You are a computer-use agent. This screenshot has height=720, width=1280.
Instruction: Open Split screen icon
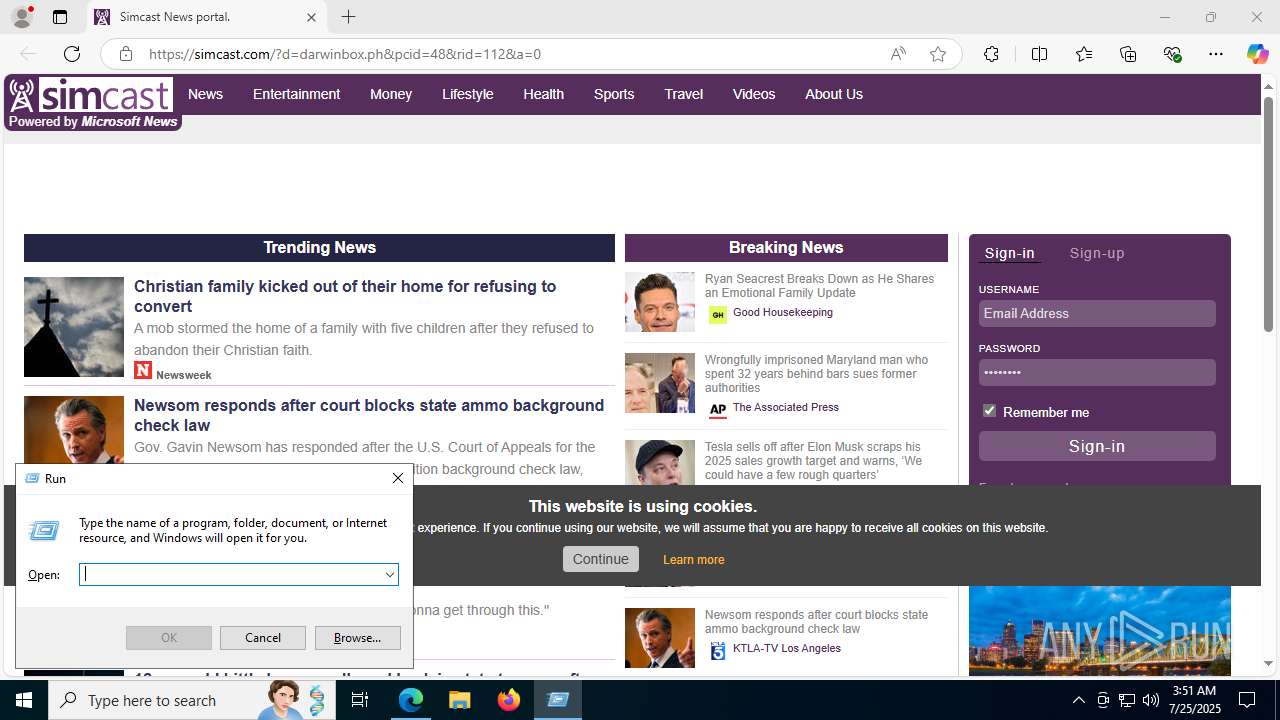point(1039,54)
